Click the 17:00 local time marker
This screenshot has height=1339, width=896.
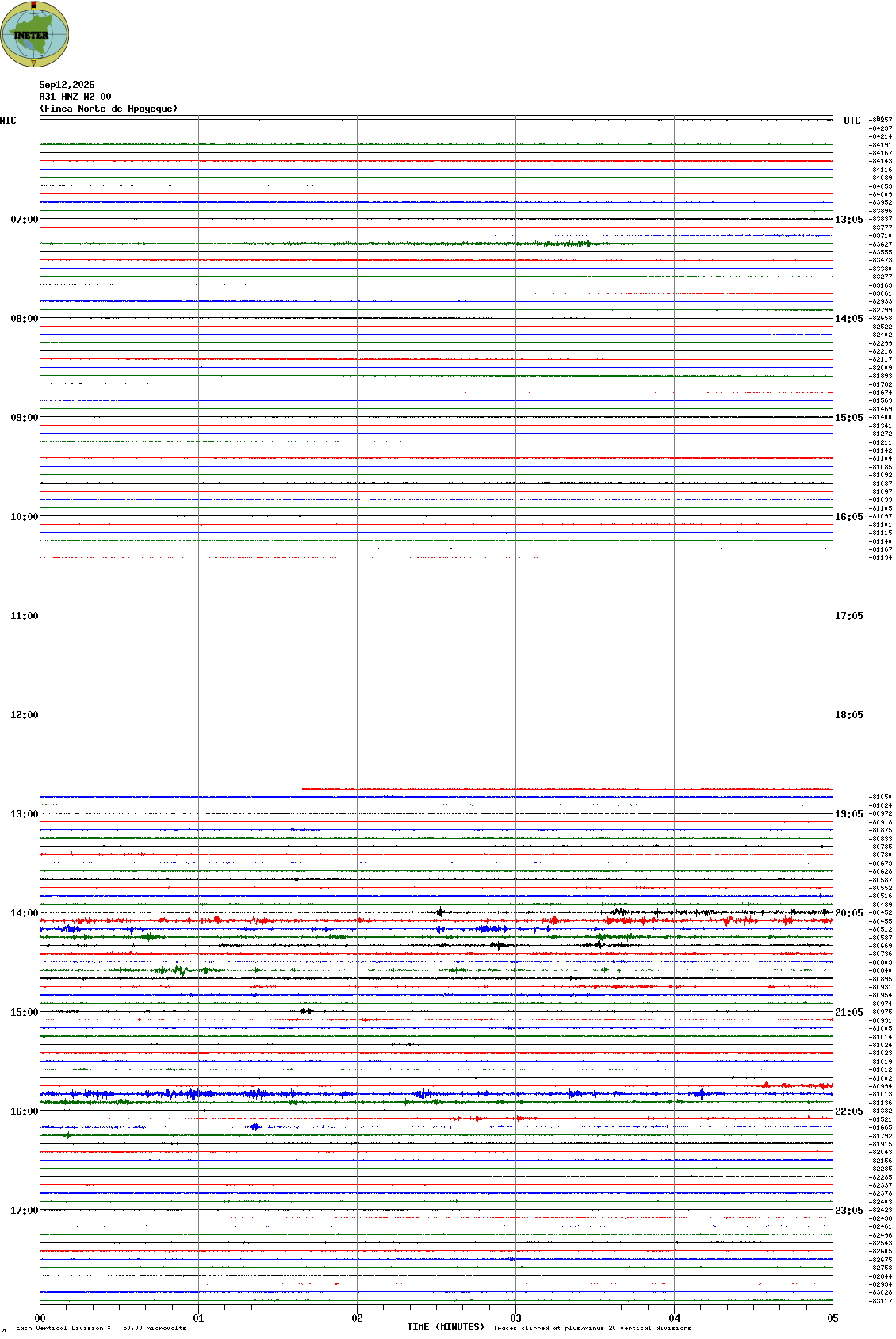(x=24, y=1211)
